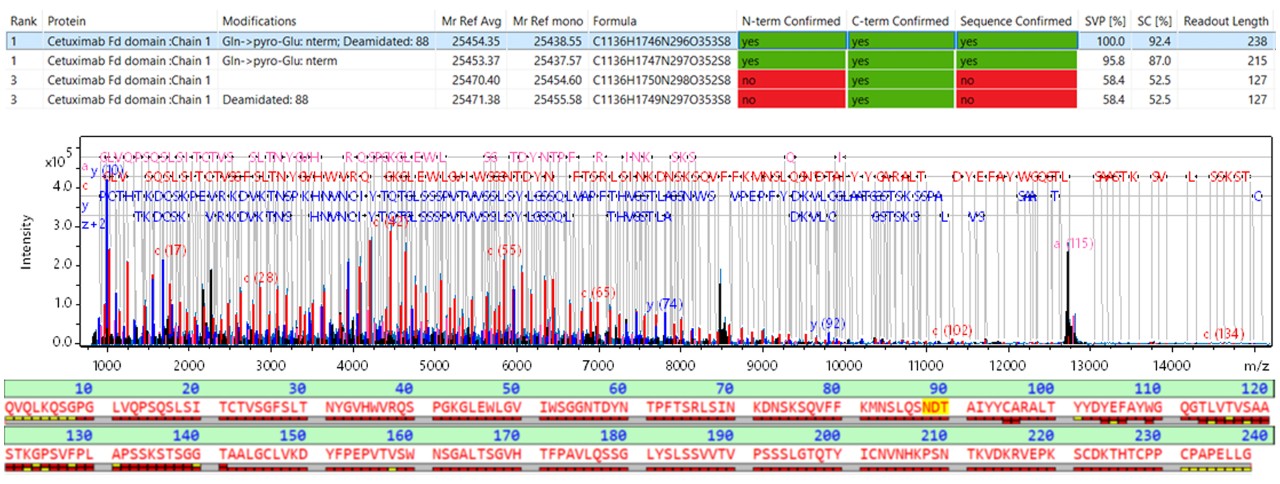Viewport: 1280px width, 484px height.
Task: Click the y (74) peak label
Action: click(664, 304)
